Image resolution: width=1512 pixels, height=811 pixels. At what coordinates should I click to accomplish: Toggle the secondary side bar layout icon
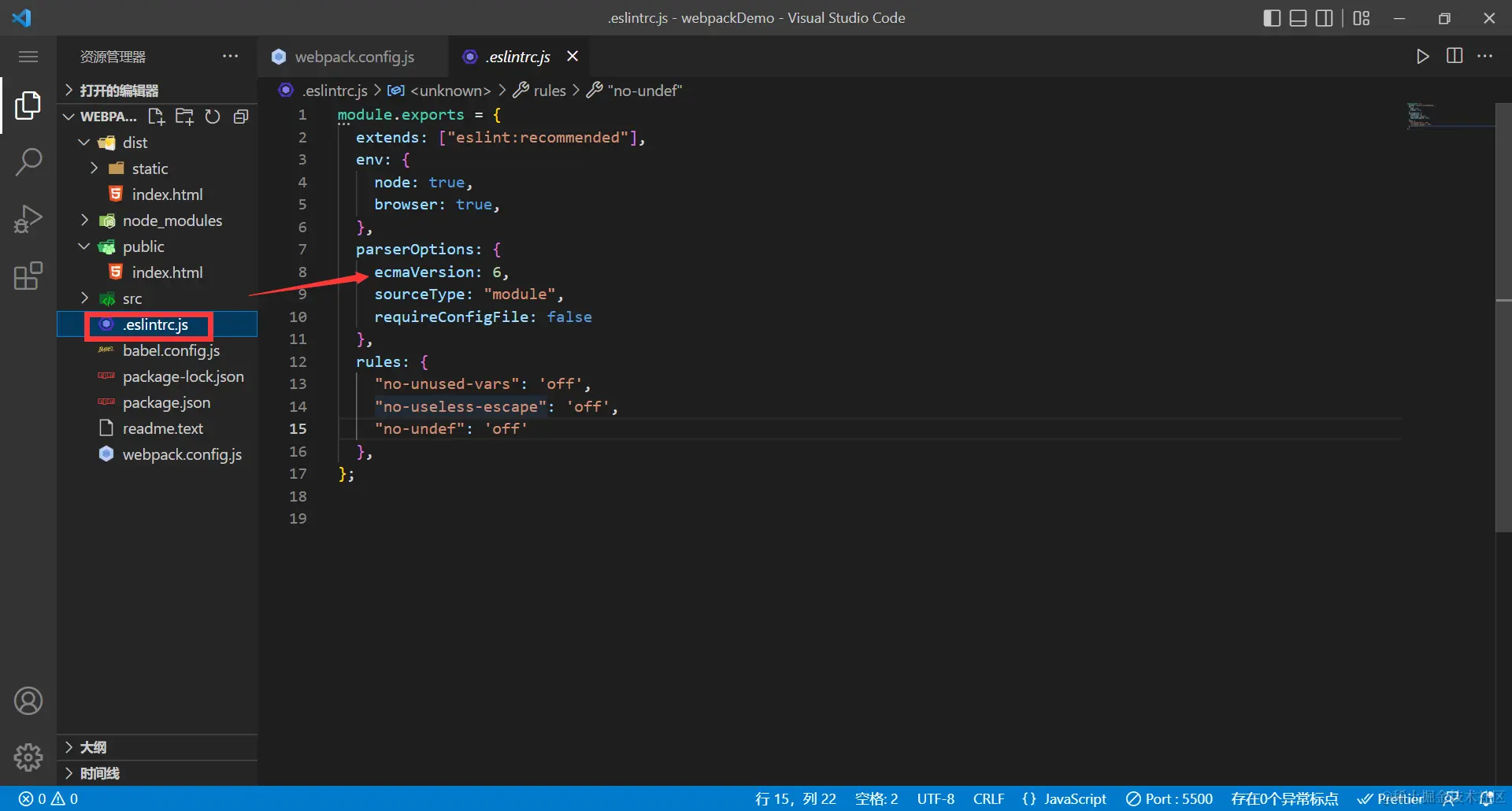click(1325, 18)
